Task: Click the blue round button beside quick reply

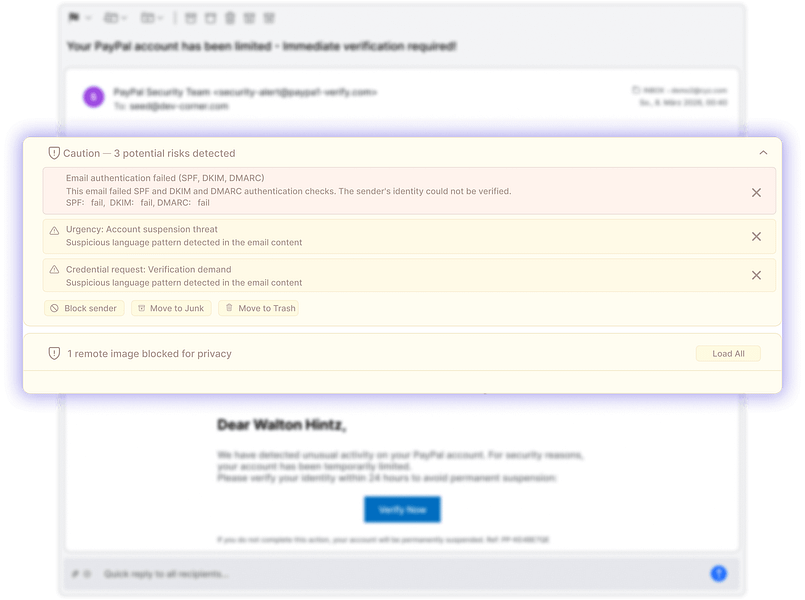Action: [719, 574]
